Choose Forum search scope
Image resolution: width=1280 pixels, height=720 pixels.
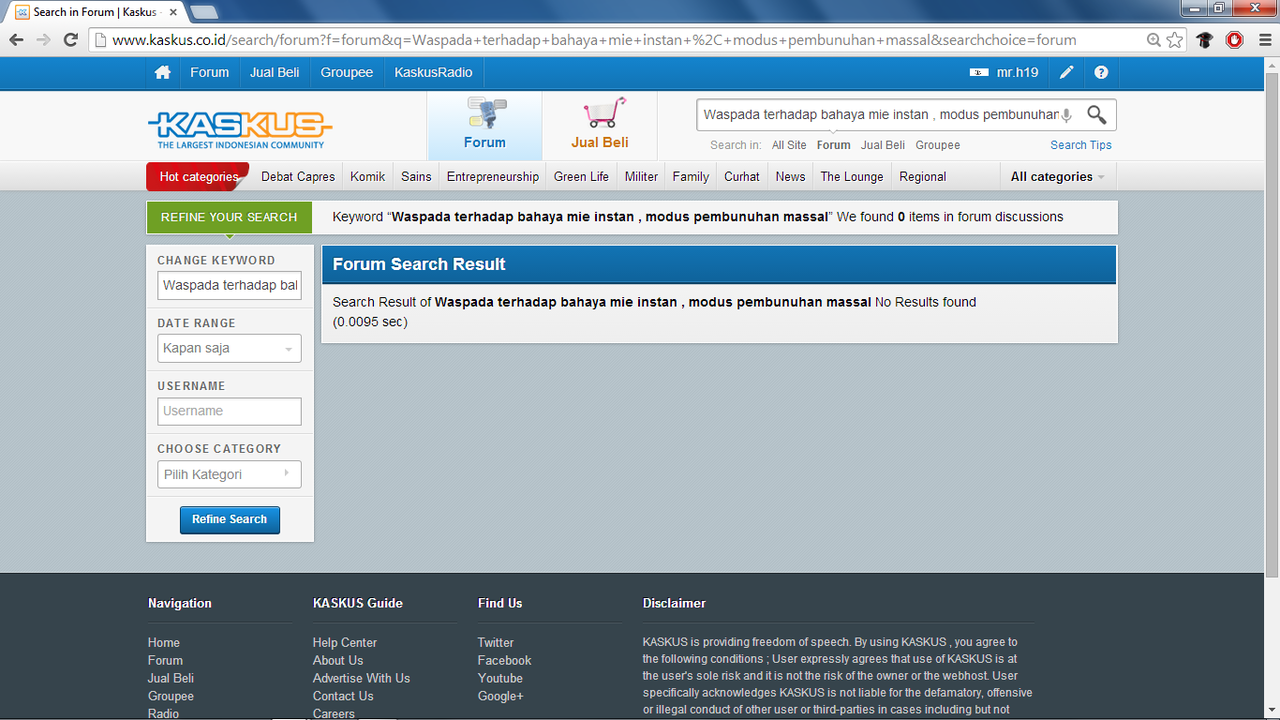click(833, 145)
